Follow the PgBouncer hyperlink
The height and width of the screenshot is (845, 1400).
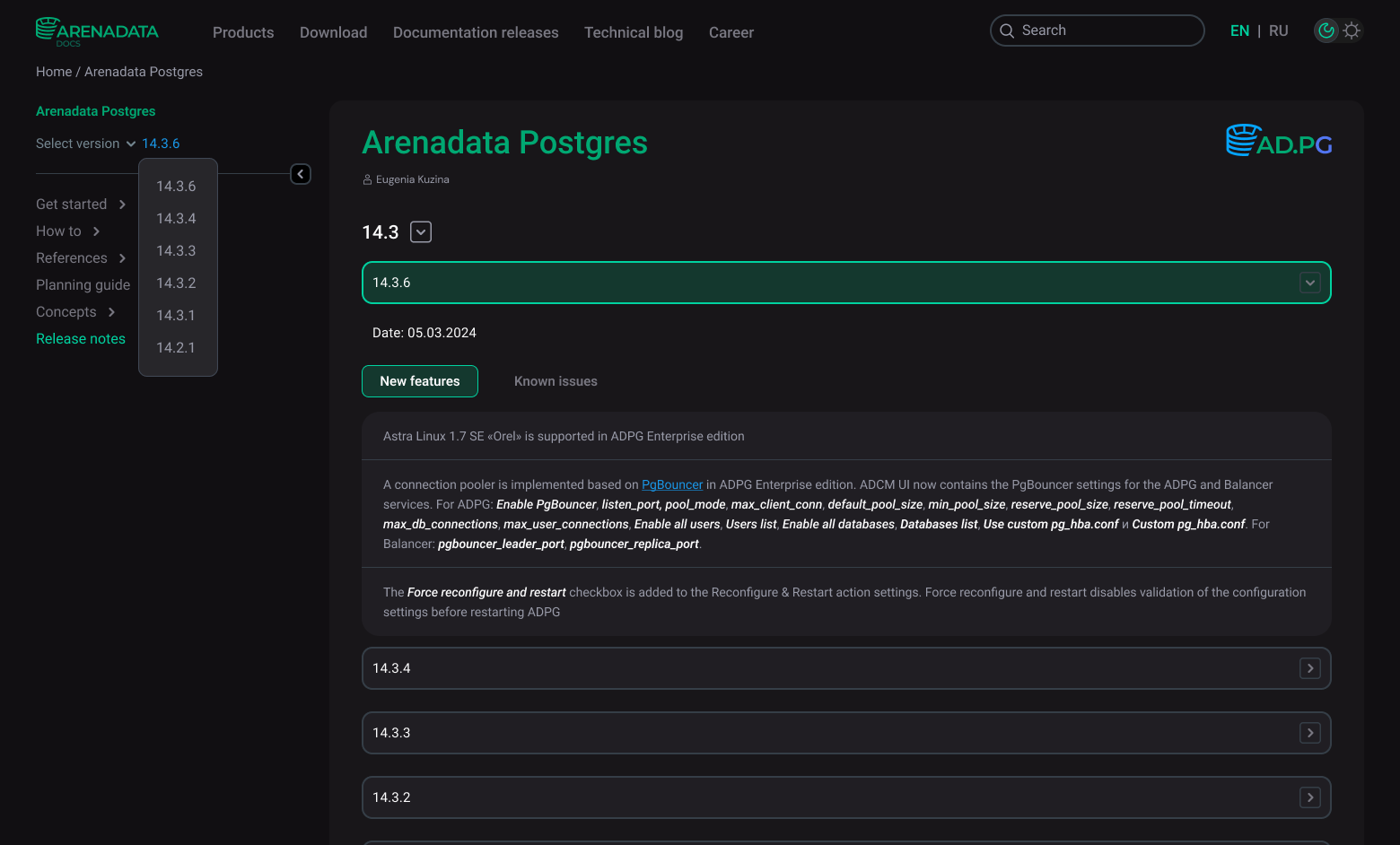[x=672, y=484]
